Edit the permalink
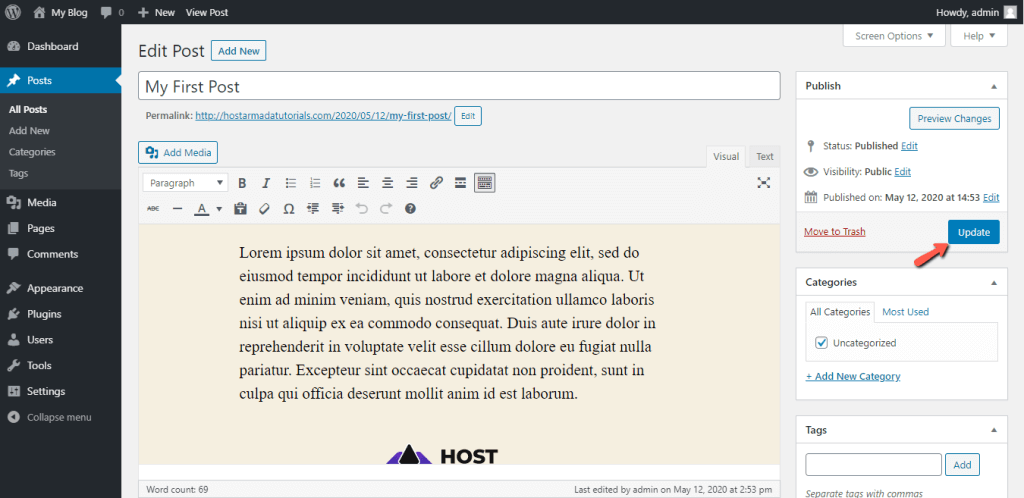Image resolution: width=1024 pixels, height=498 pixels. pyautogui.click(x=468, y=116)
